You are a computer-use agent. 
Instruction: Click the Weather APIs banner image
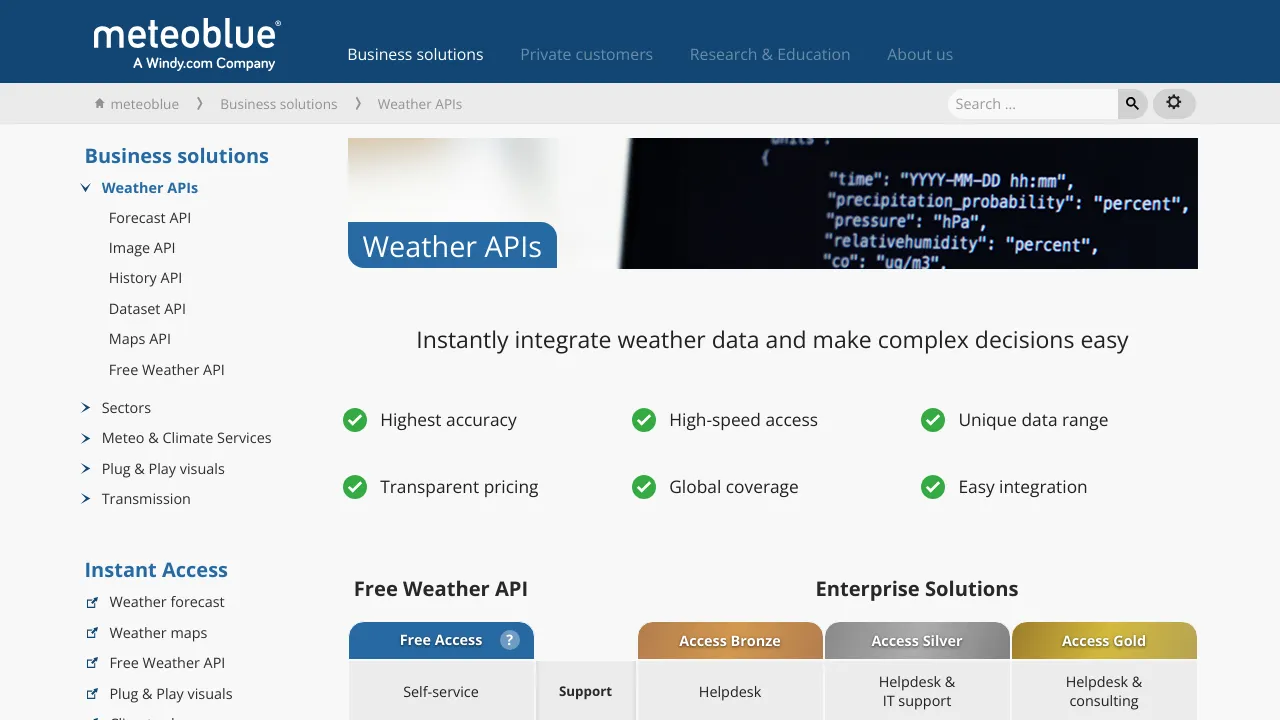point(773,203)
